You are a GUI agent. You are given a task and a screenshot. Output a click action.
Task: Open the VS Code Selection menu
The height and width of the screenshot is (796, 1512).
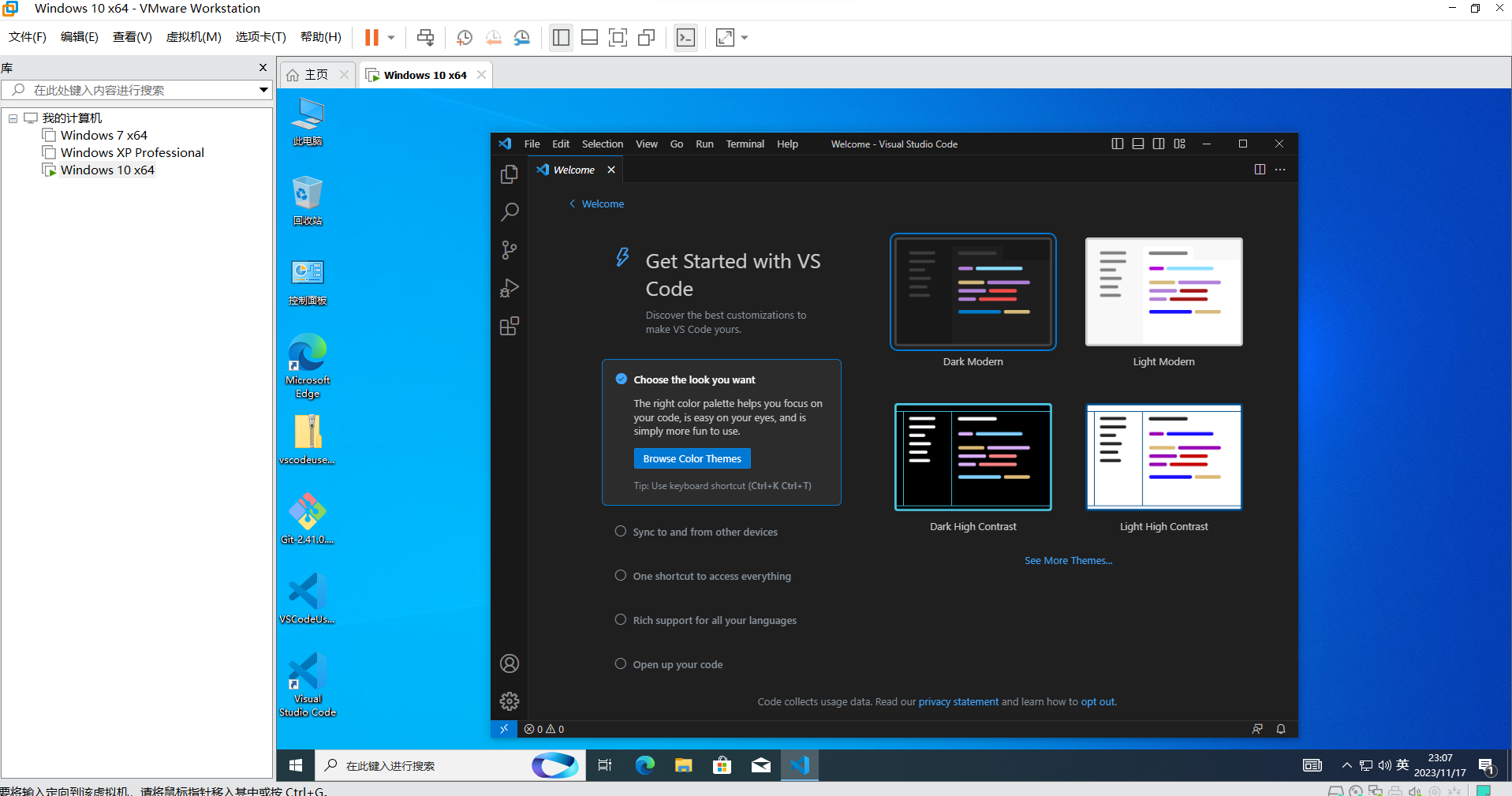[x=603, y=144]
